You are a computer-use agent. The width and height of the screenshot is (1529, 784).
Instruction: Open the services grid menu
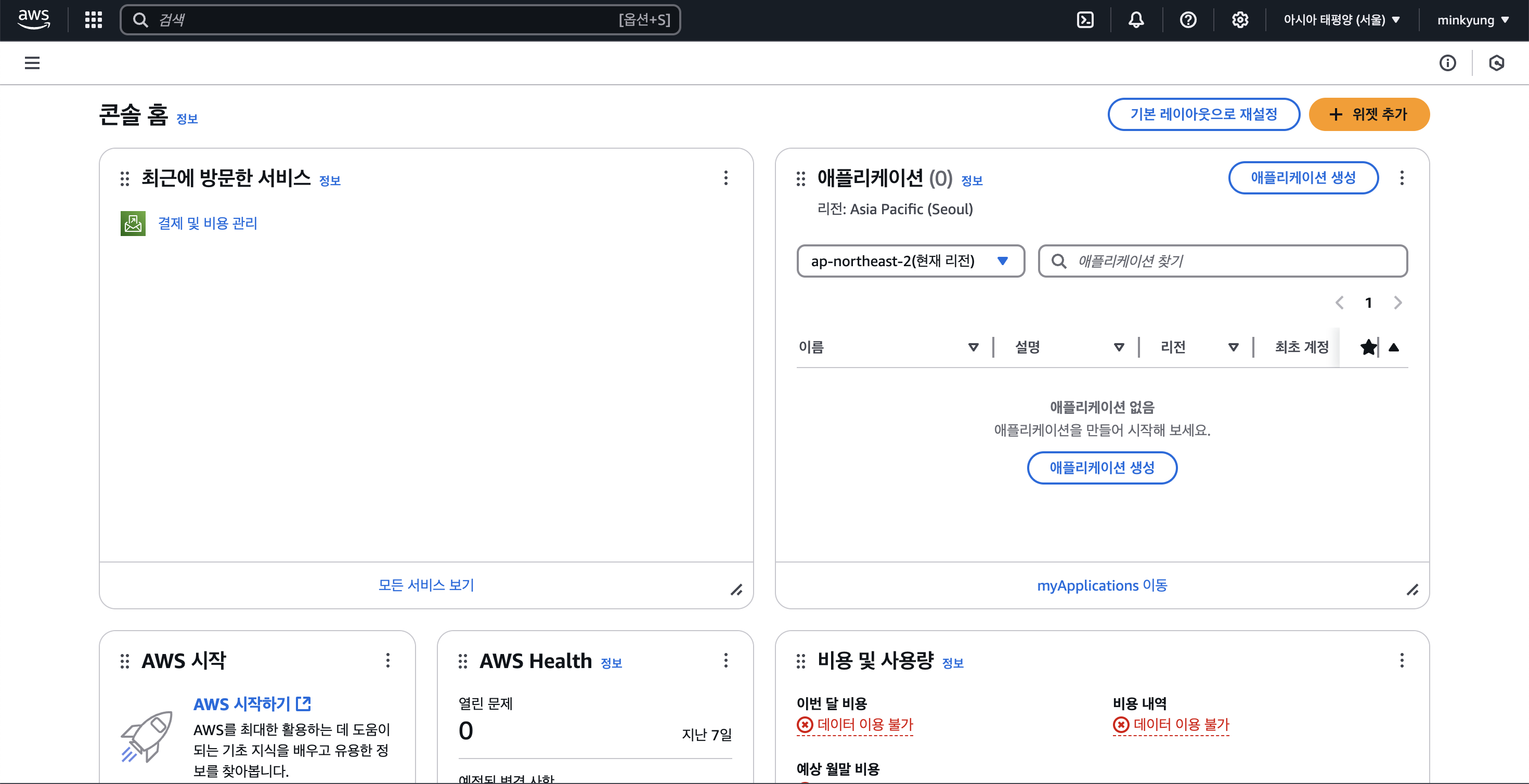(x=93, y=20)
